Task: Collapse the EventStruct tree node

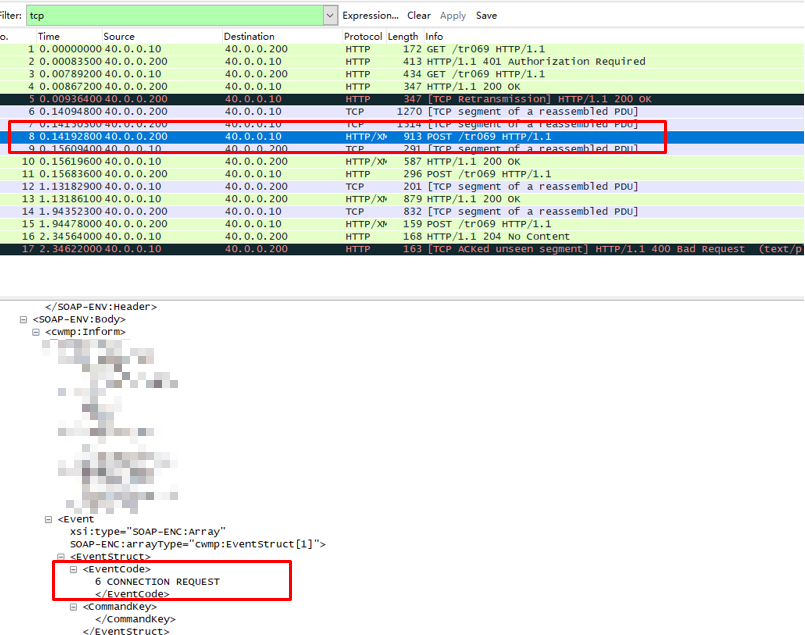Action: point(61,557)
